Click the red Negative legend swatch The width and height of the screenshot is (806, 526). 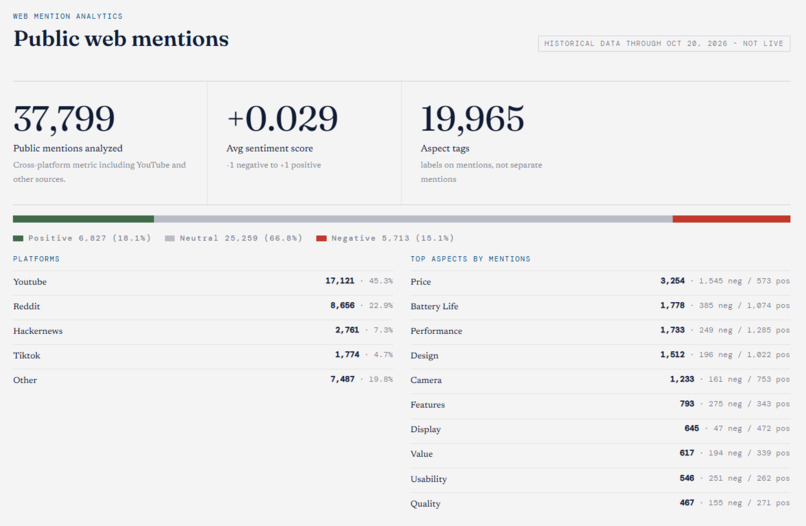[x=321, y=238]
